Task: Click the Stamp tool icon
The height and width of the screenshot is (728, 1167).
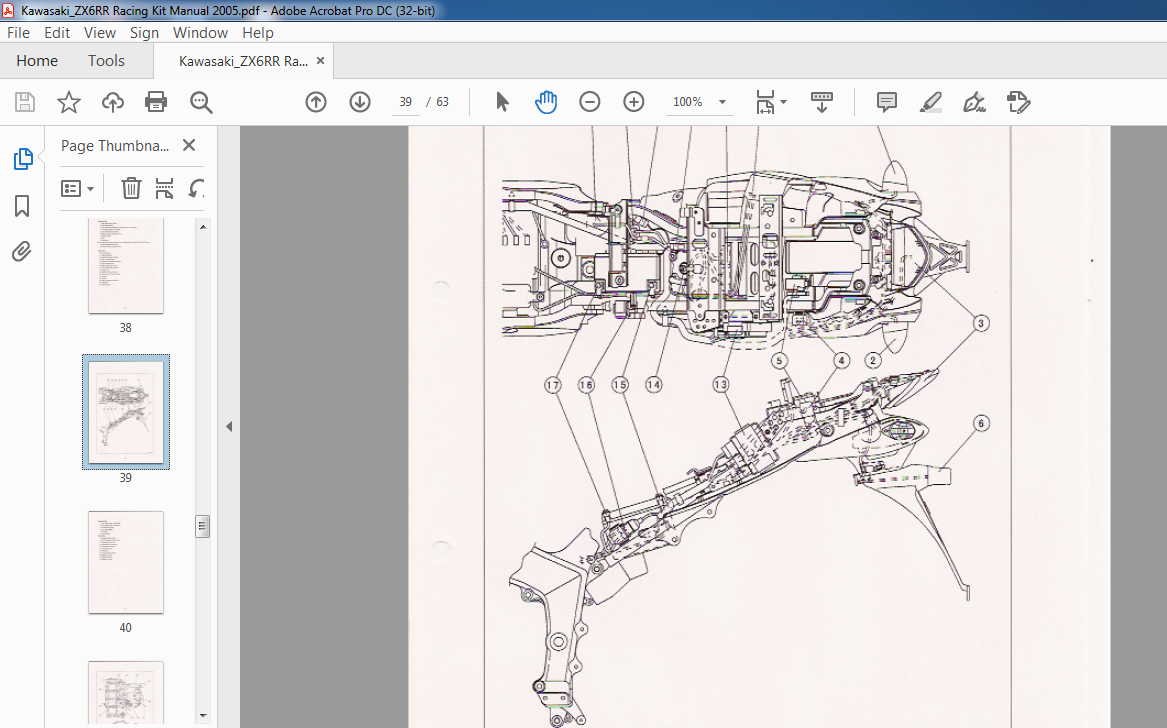Action: tap(1018, 102)
